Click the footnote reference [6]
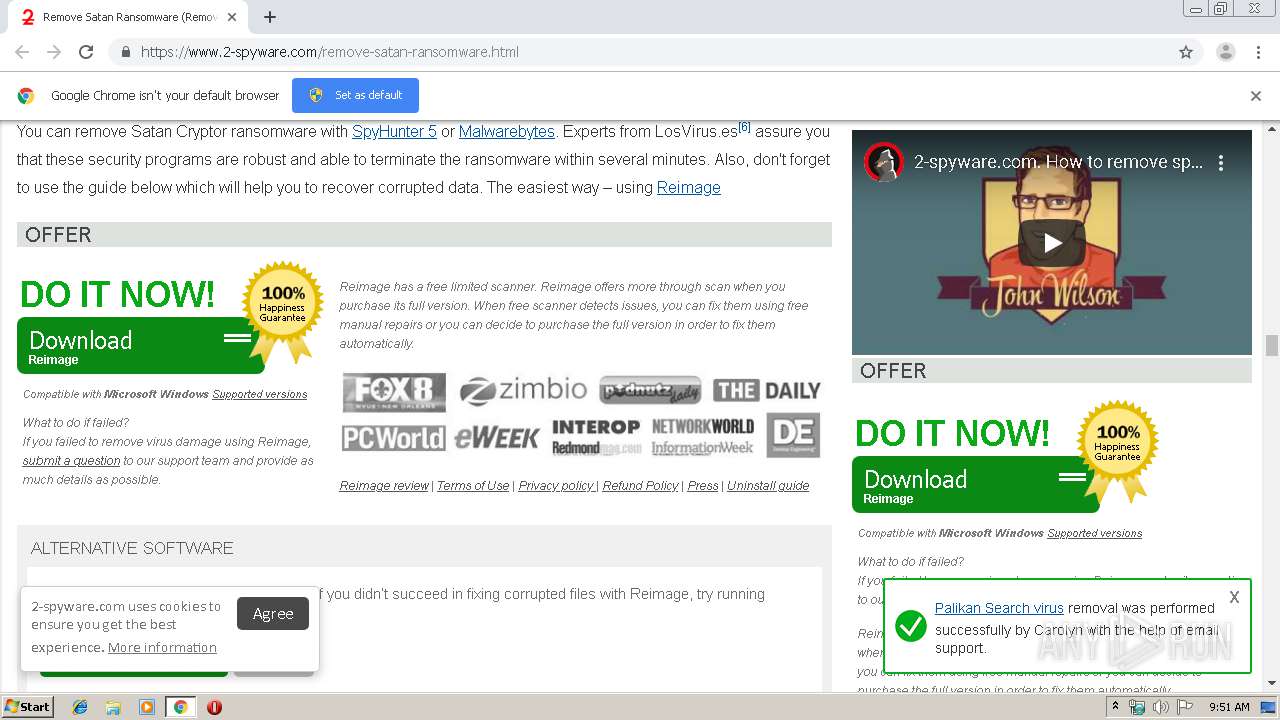1280x720 pixels. tap(744, 127)
